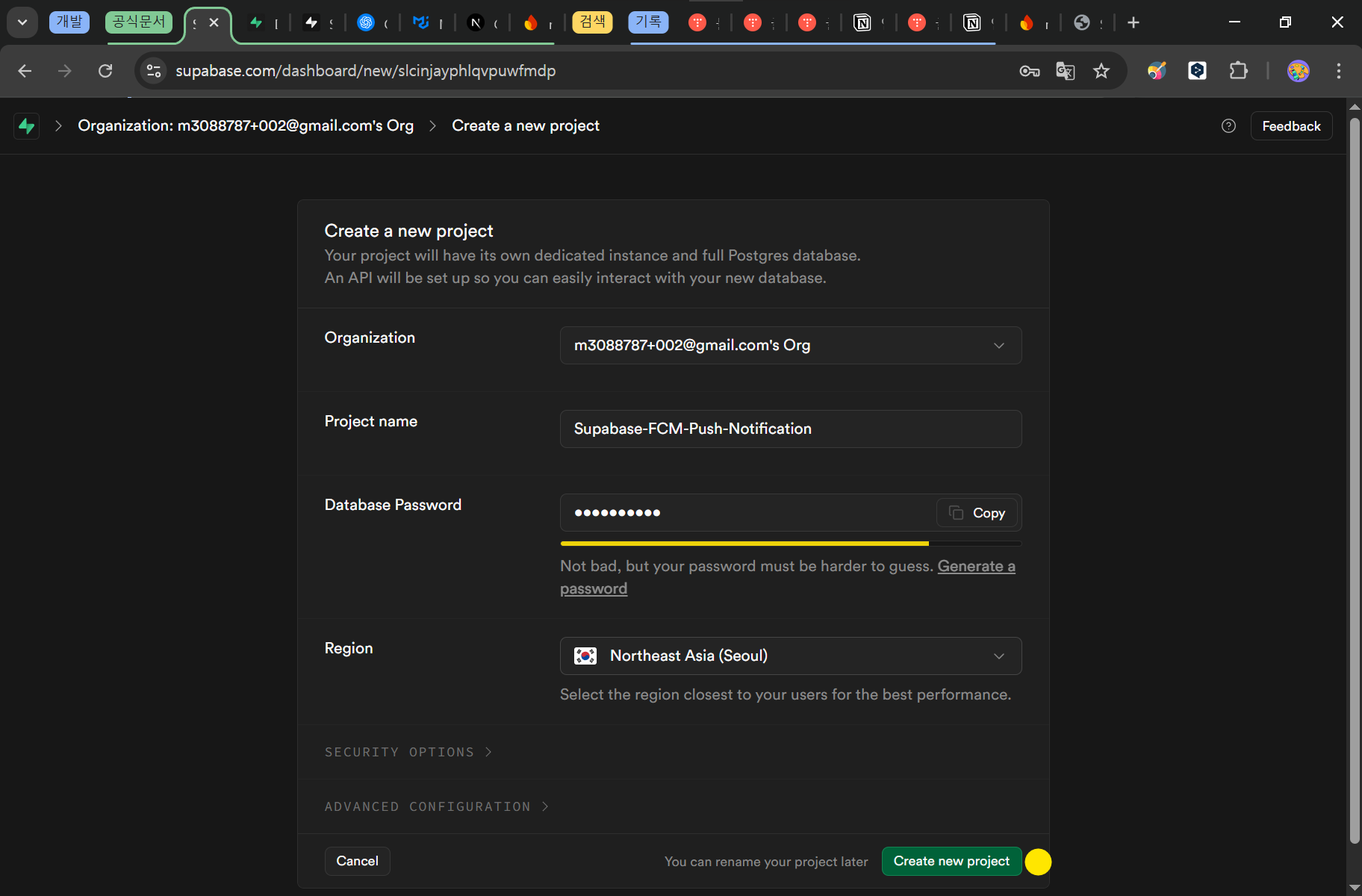Click the Feedback button
The width and height of the screenshot is (1362, 896).
tap(1291, 126)
